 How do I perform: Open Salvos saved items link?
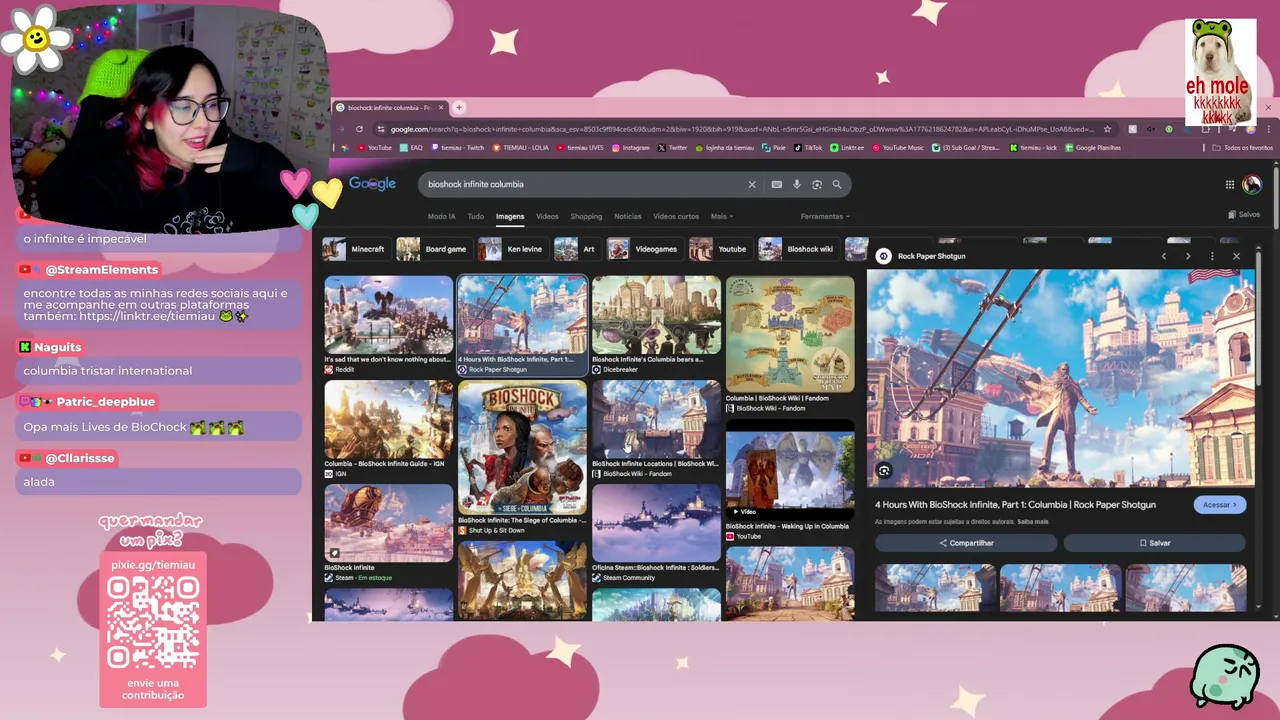click(1244, 215)
